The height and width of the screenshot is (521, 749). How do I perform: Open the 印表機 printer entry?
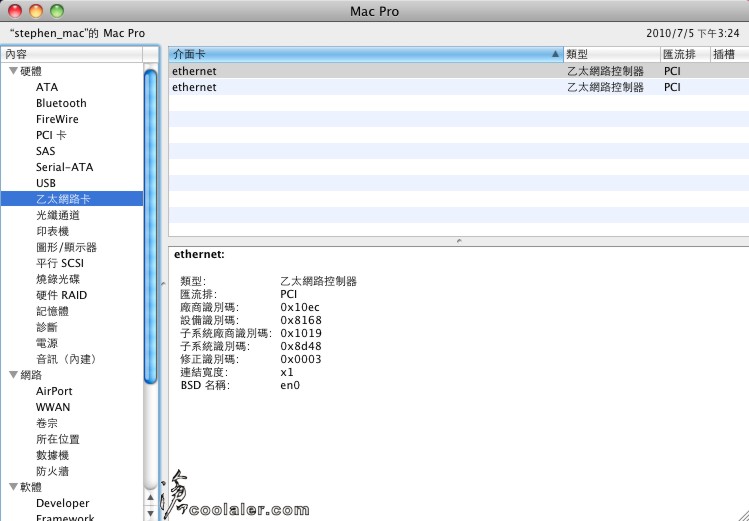pos(53,231)
